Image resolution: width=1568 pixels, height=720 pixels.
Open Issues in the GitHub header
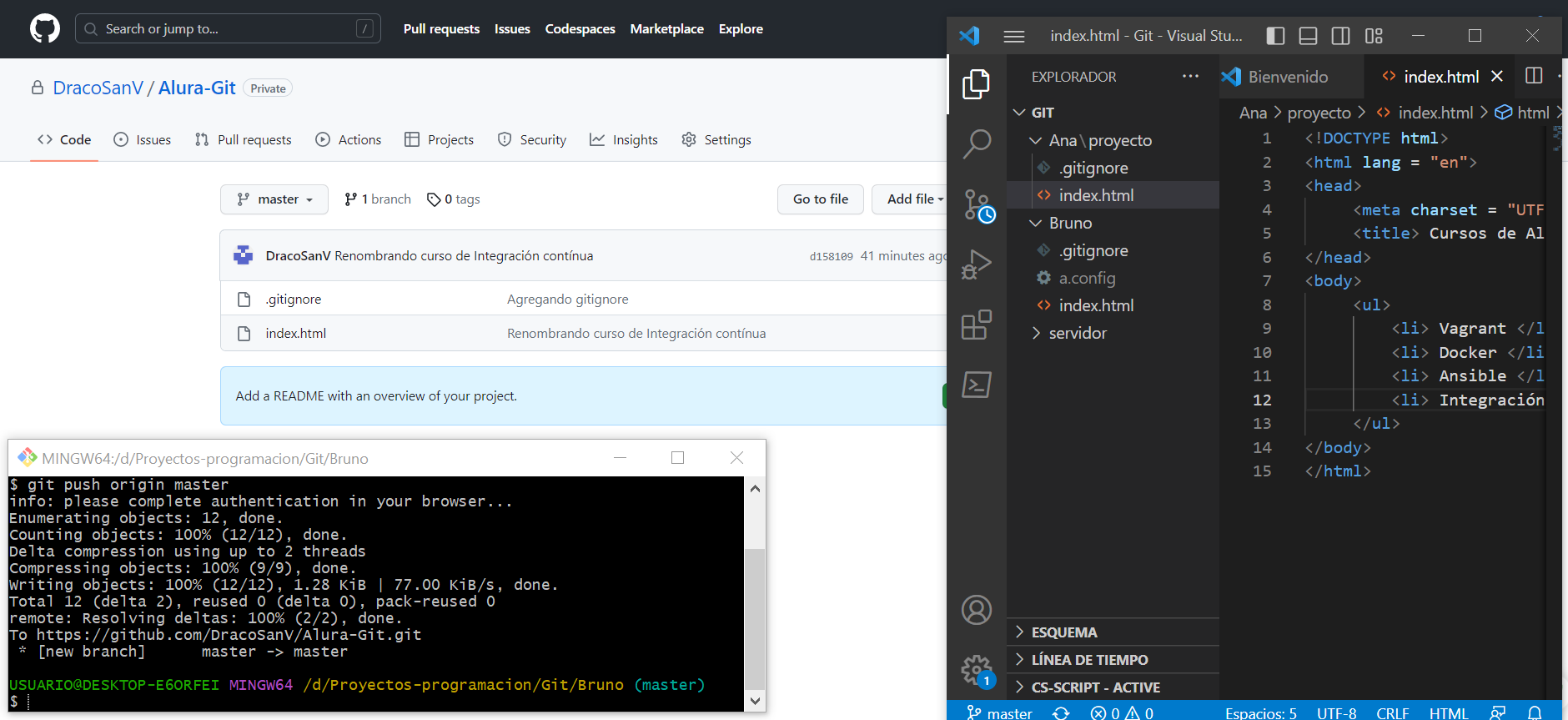512,29
